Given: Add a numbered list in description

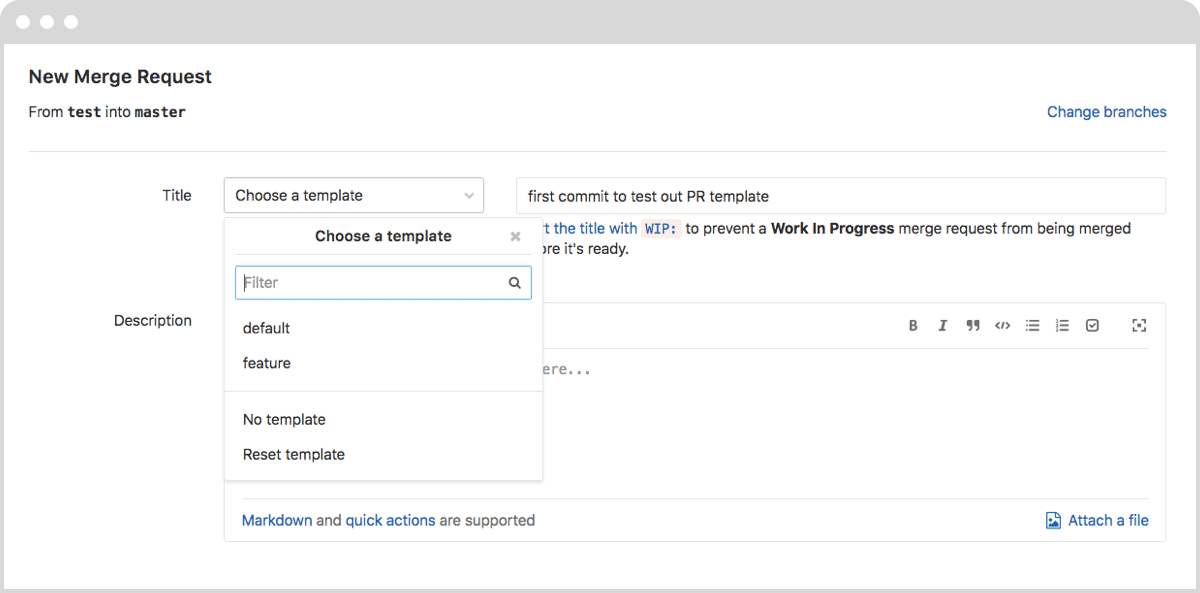Looking at the screenshot, I should pyautogui.click(x=1062, y=326).
